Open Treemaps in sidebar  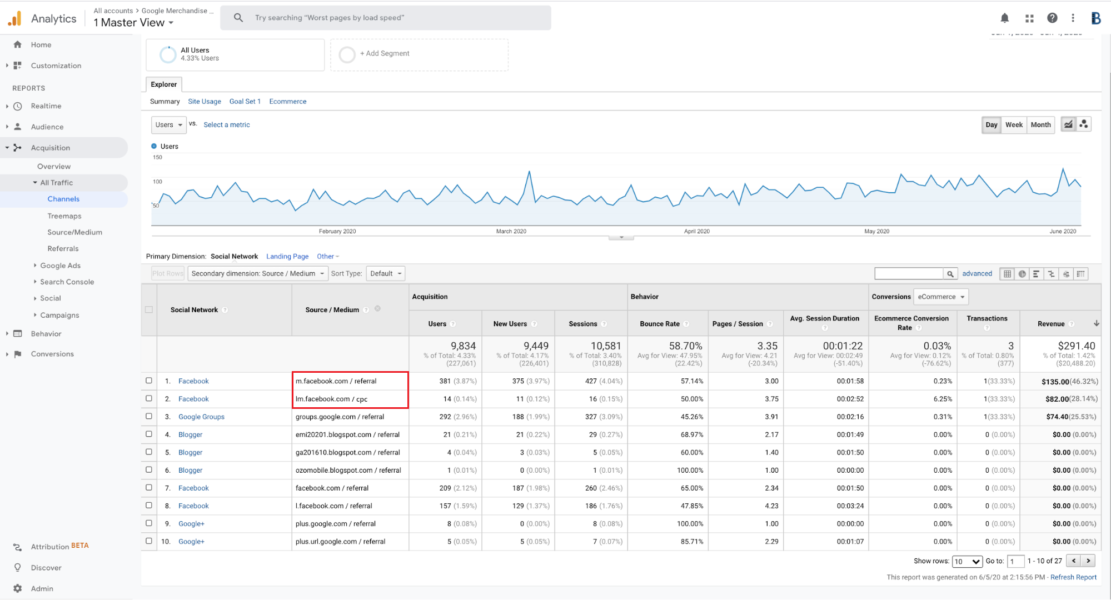[64, 216]
